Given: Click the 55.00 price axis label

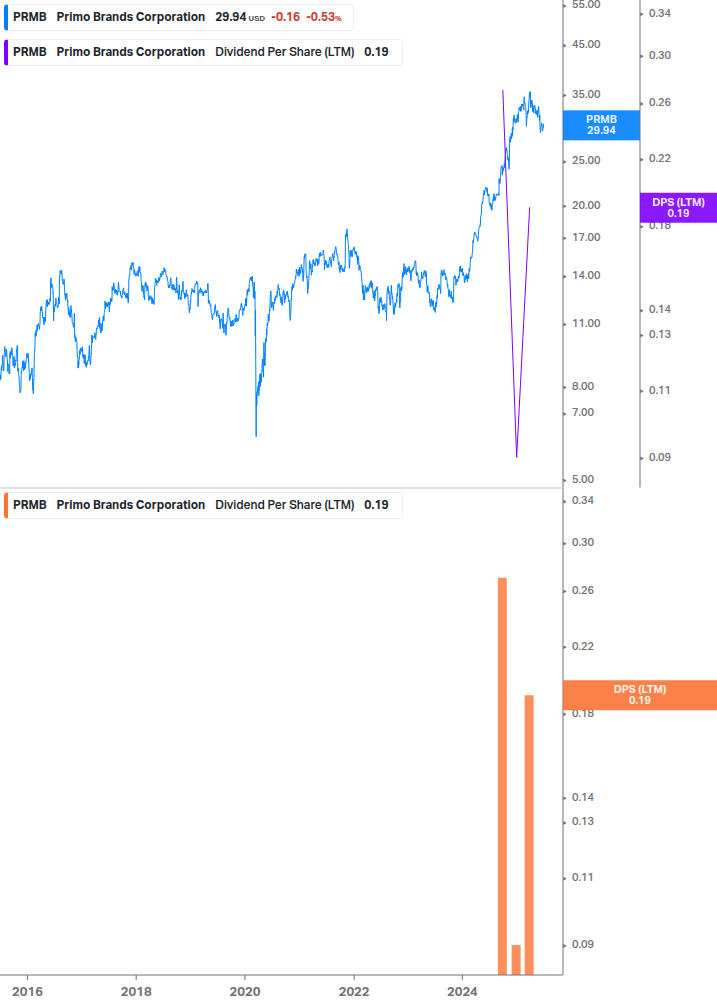Looking at the screenshot, I should click(x=586, y=4).
